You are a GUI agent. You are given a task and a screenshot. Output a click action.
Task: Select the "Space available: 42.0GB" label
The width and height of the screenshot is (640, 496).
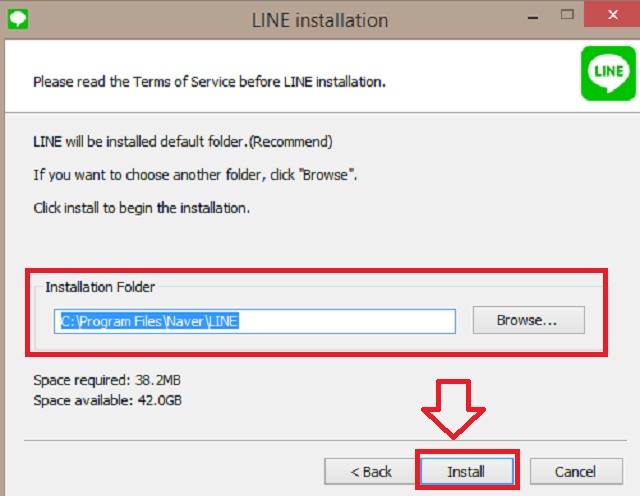[x=107, y=400]
